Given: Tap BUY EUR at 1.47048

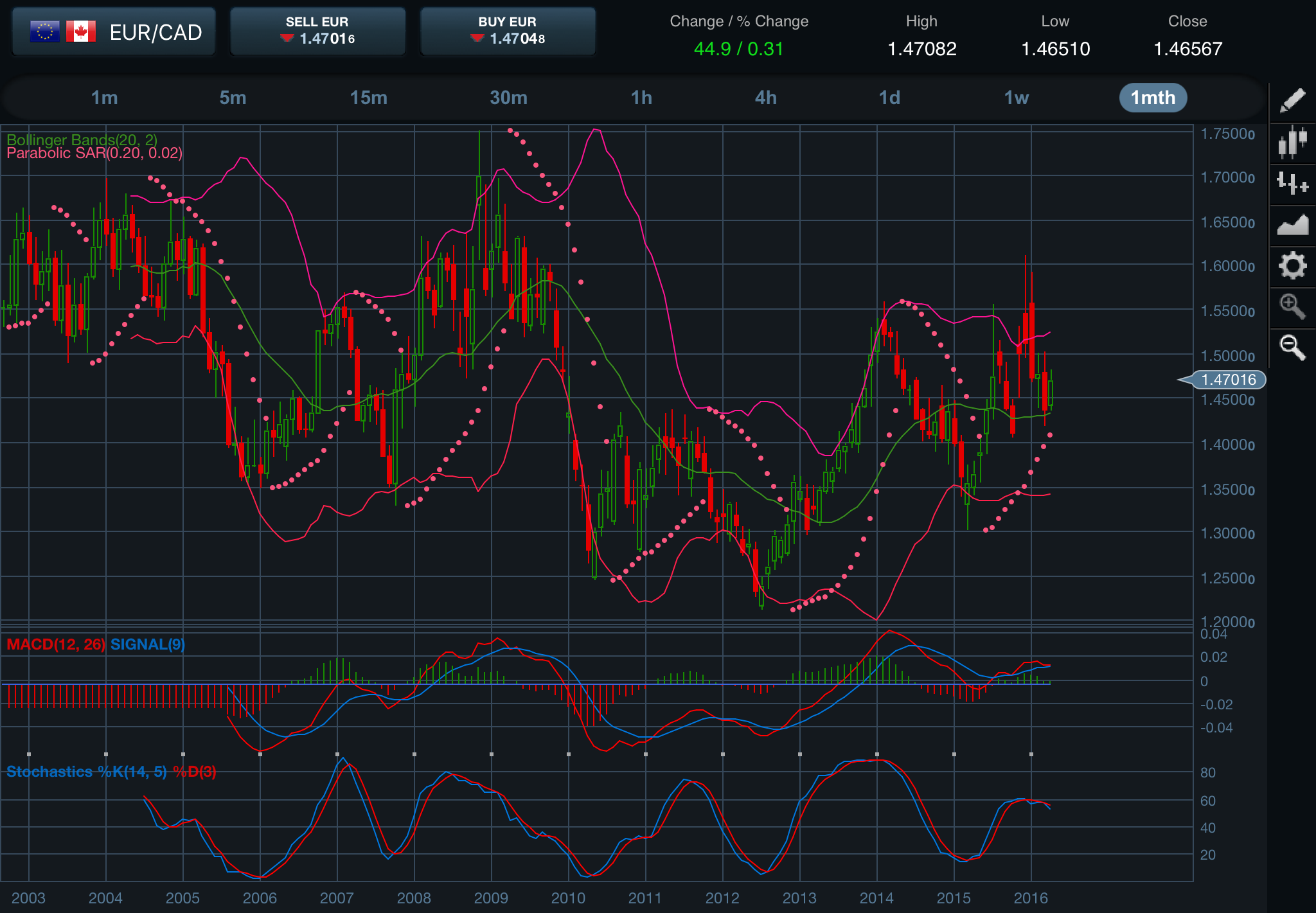Looking at the screenshot, I should click(x=508, y=31).
